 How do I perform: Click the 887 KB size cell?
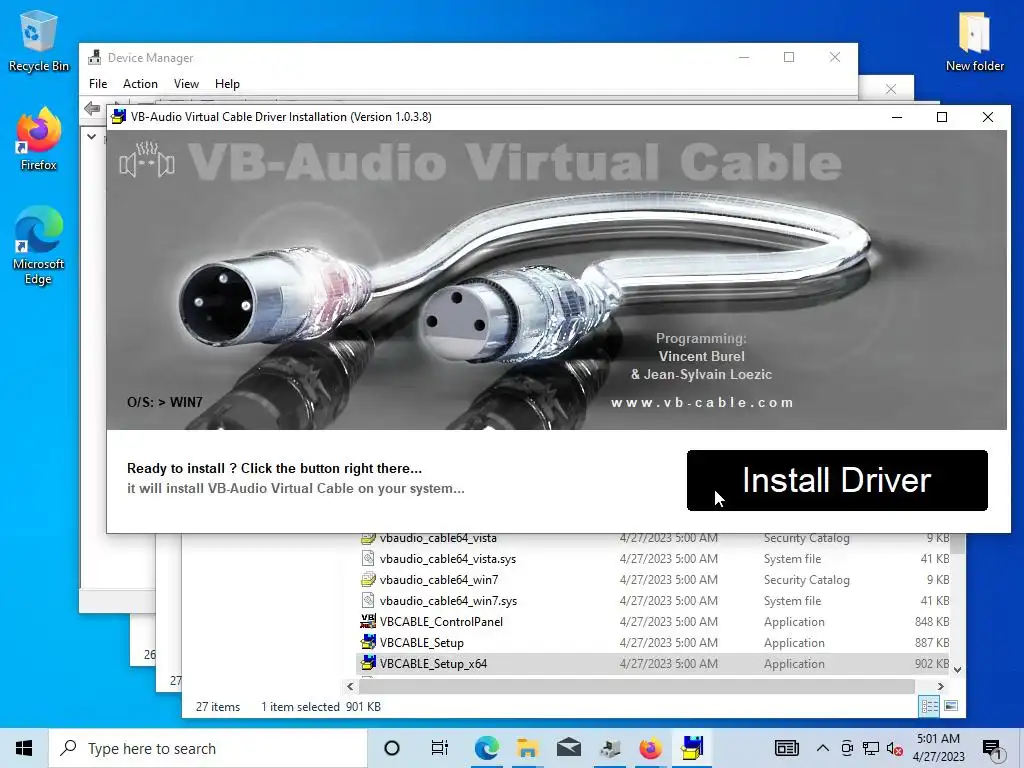click(932, 642)
